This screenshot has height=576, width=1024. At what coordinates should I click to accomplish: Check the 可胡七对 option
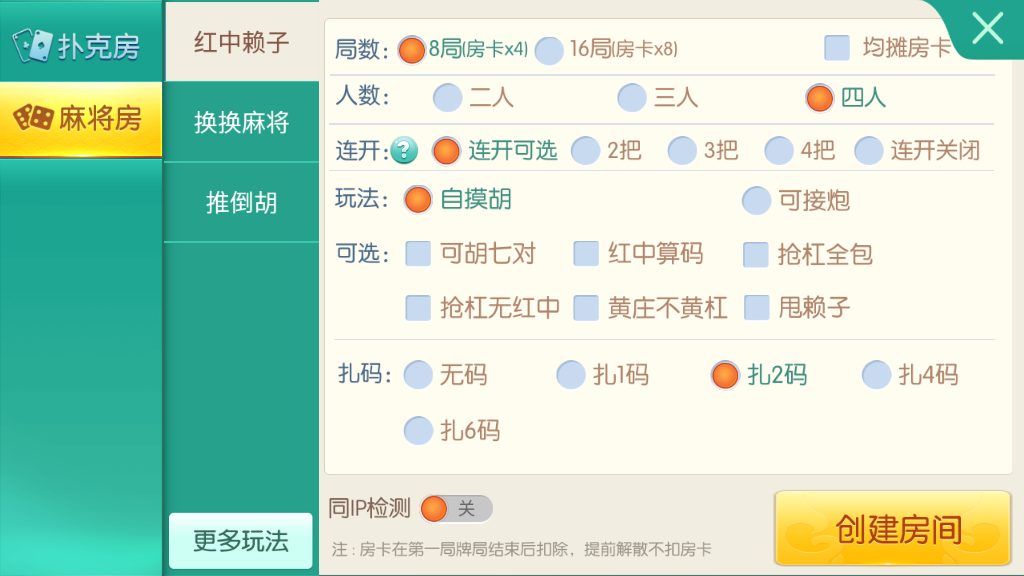pos(418,254)
